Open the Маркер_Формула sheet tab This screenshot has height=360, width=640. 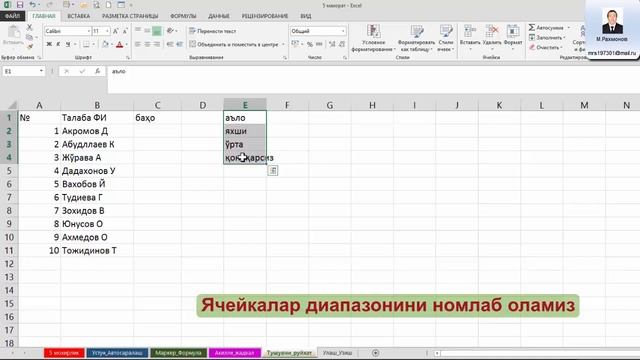[x=178, y=353]
